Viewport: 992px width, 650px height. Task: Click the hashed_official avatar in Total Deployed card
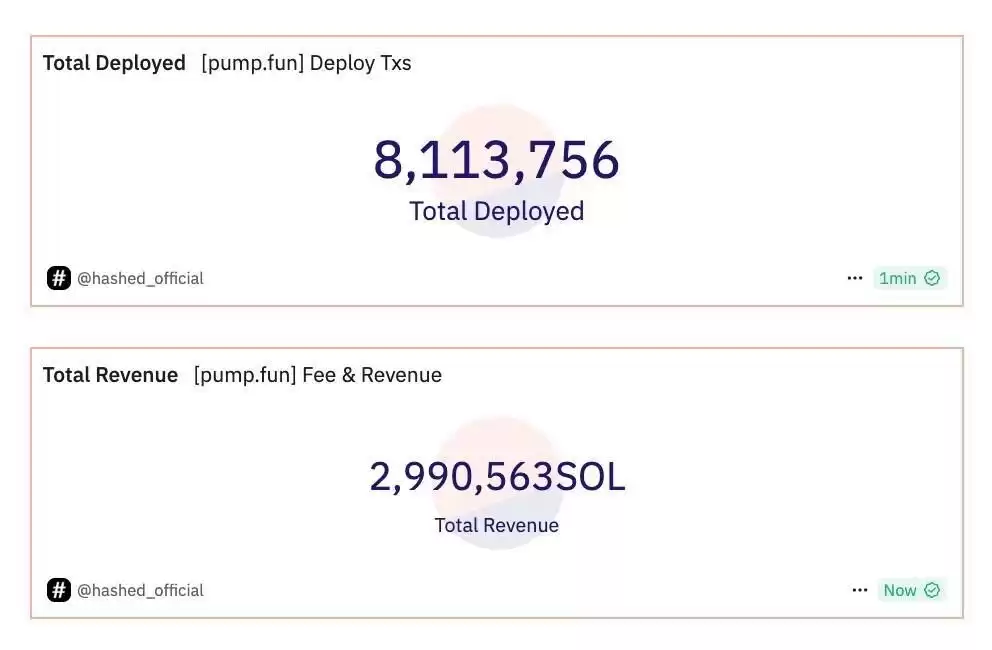point(59,278)
